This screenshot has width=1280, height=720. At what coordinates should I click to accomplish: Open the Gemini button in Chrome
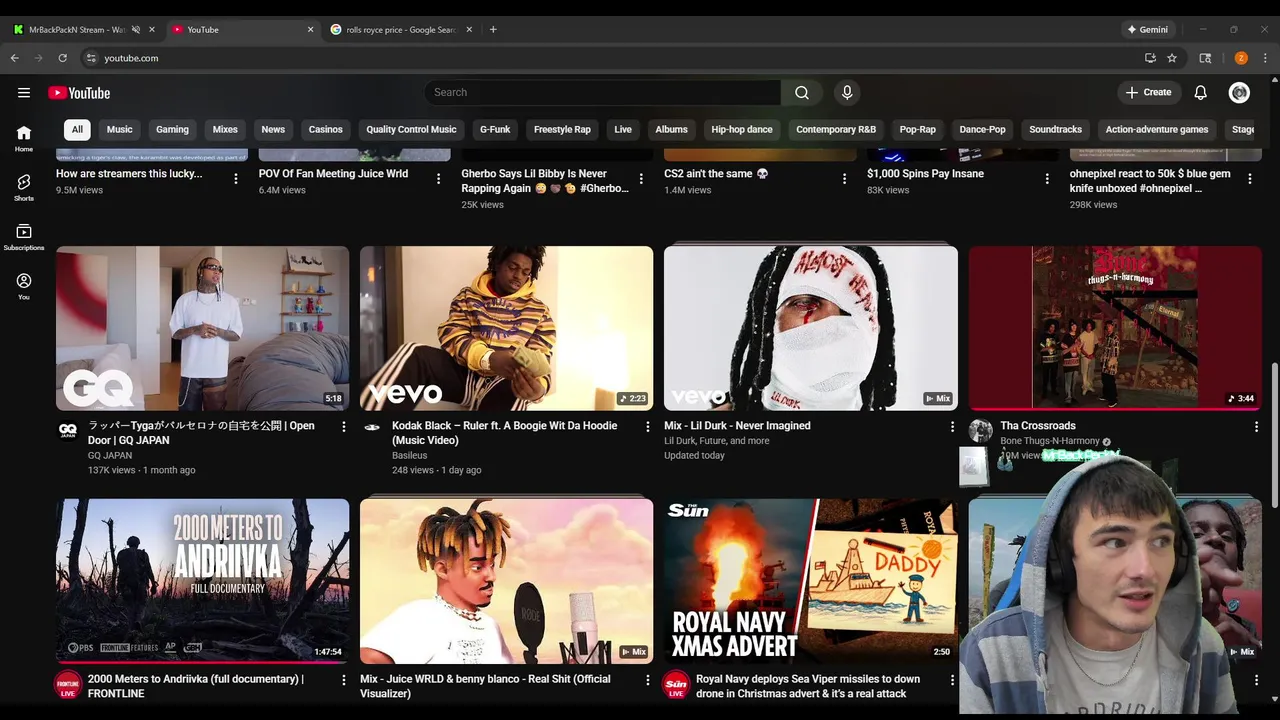click(x=1147, y=30)
